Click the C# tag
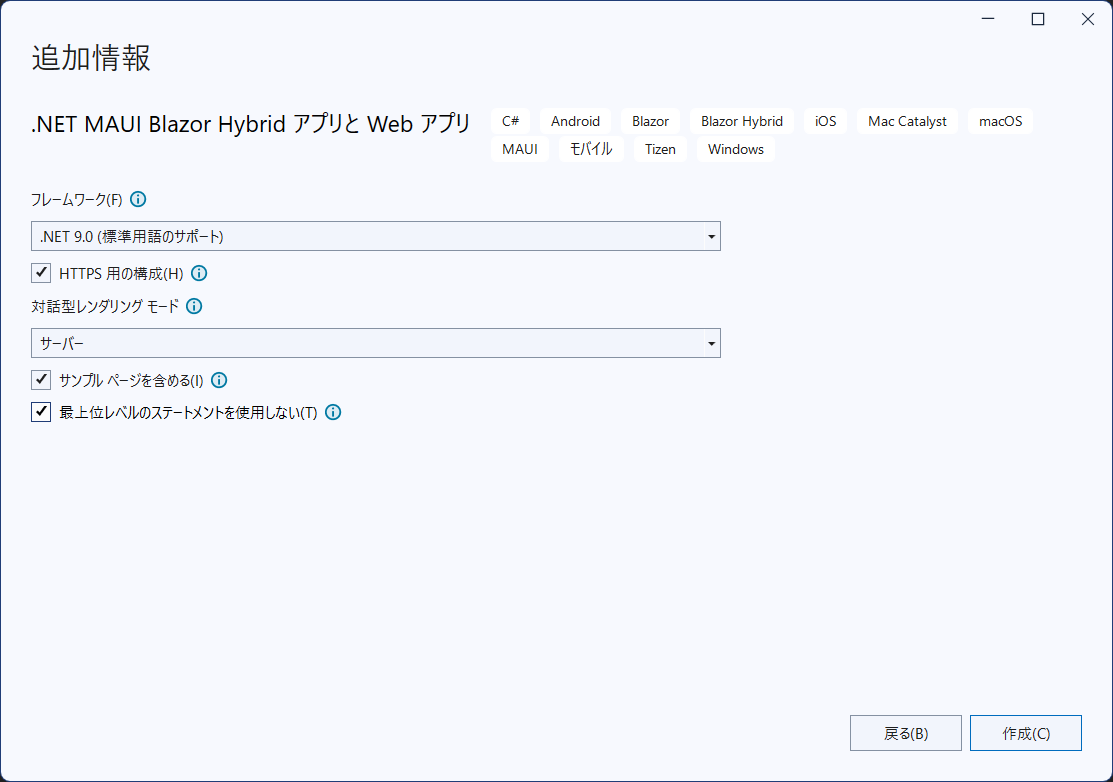Screen dimensions: 1113x782 (x=510, y=121)
